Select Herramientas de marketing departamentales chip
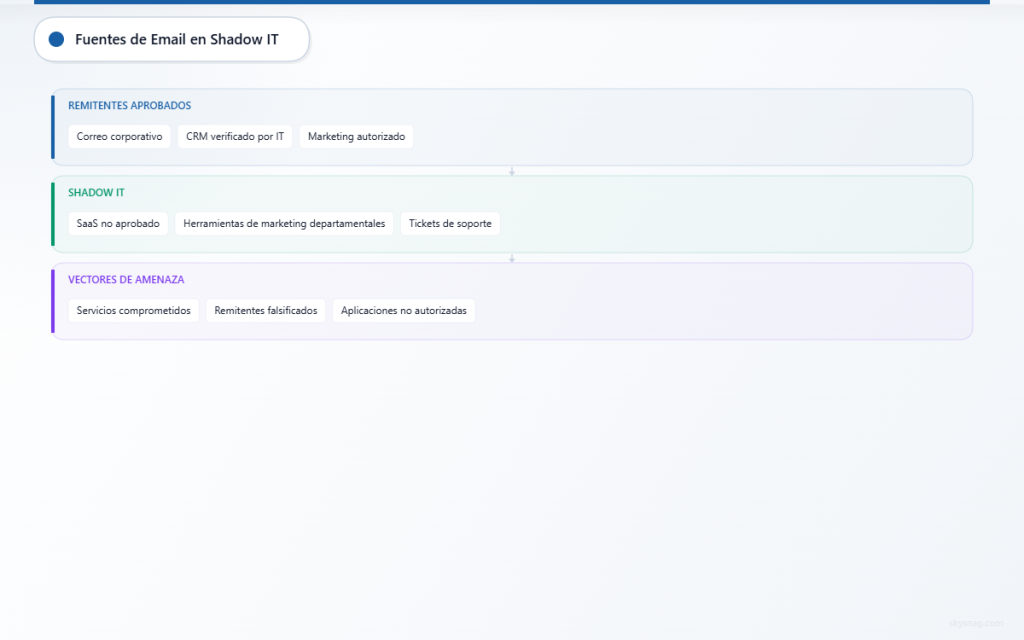Image resolution: width=1024 pixels, height=640 pixels. pyautogui.click(x=284, y=223)
